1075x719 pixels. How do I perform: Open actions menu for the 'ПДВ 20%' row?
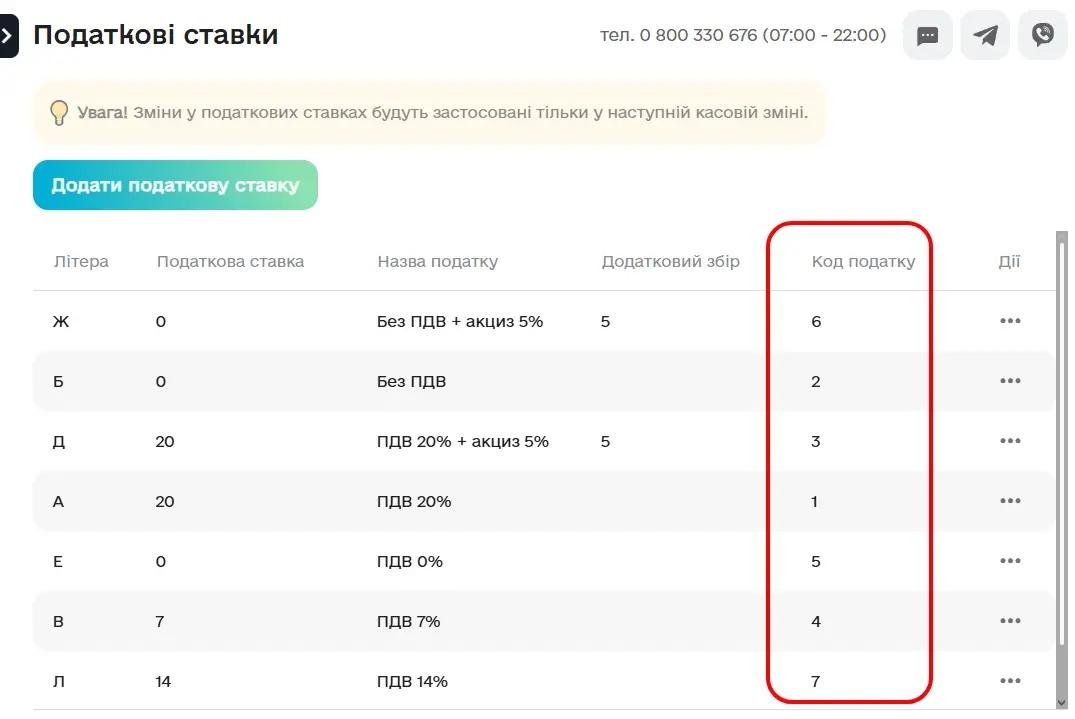[x=1010, y=501]
